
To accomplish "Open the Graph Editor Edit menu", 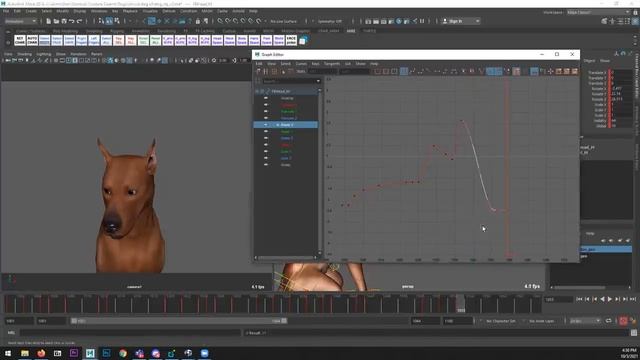I will click(x=259, y=64).
